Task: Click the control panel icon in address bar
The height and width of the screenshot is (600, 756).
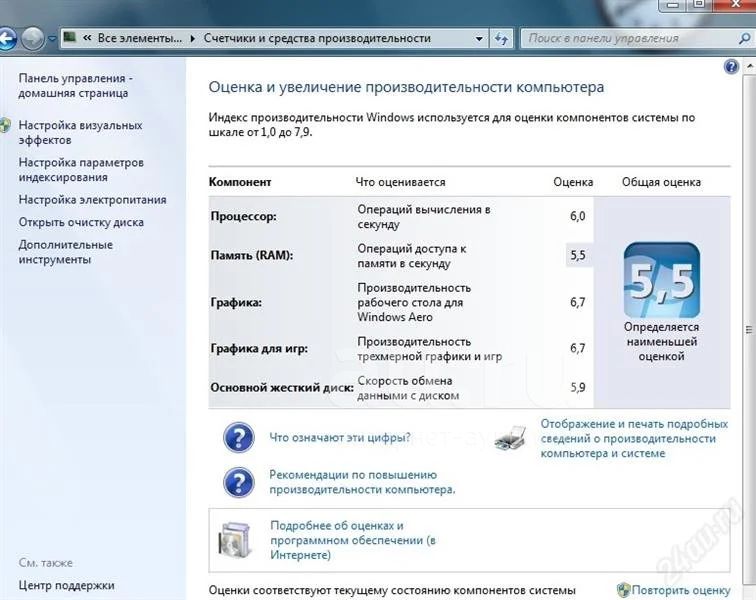Action: click(x=70, y=37)
